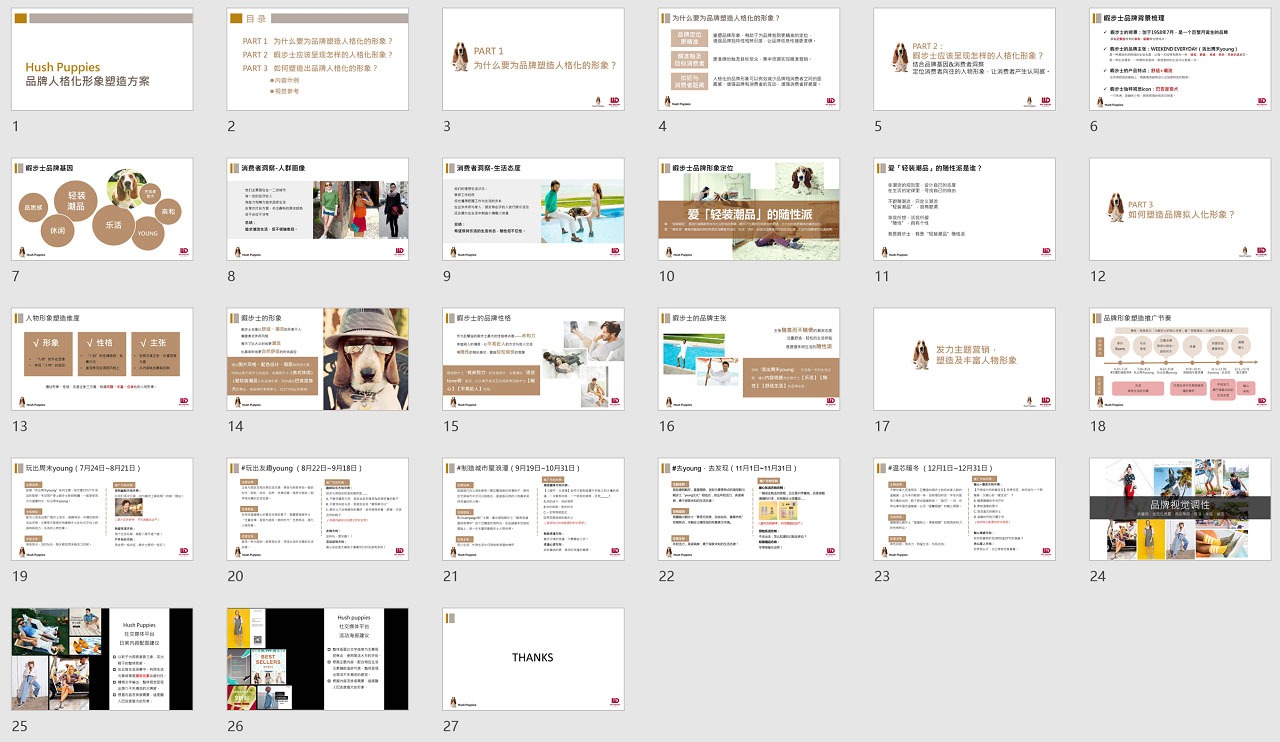Pick the 消费者洞察-生活态度 slide
Image resolution: width=1280 pixels, height=742 pixels.
[534, 209]
